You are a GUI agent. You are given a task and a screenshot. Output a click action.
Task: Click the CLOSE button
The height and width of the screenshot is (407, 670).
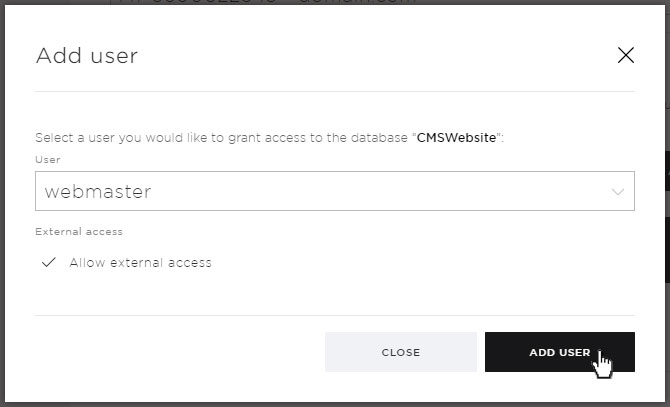[401, 352]
